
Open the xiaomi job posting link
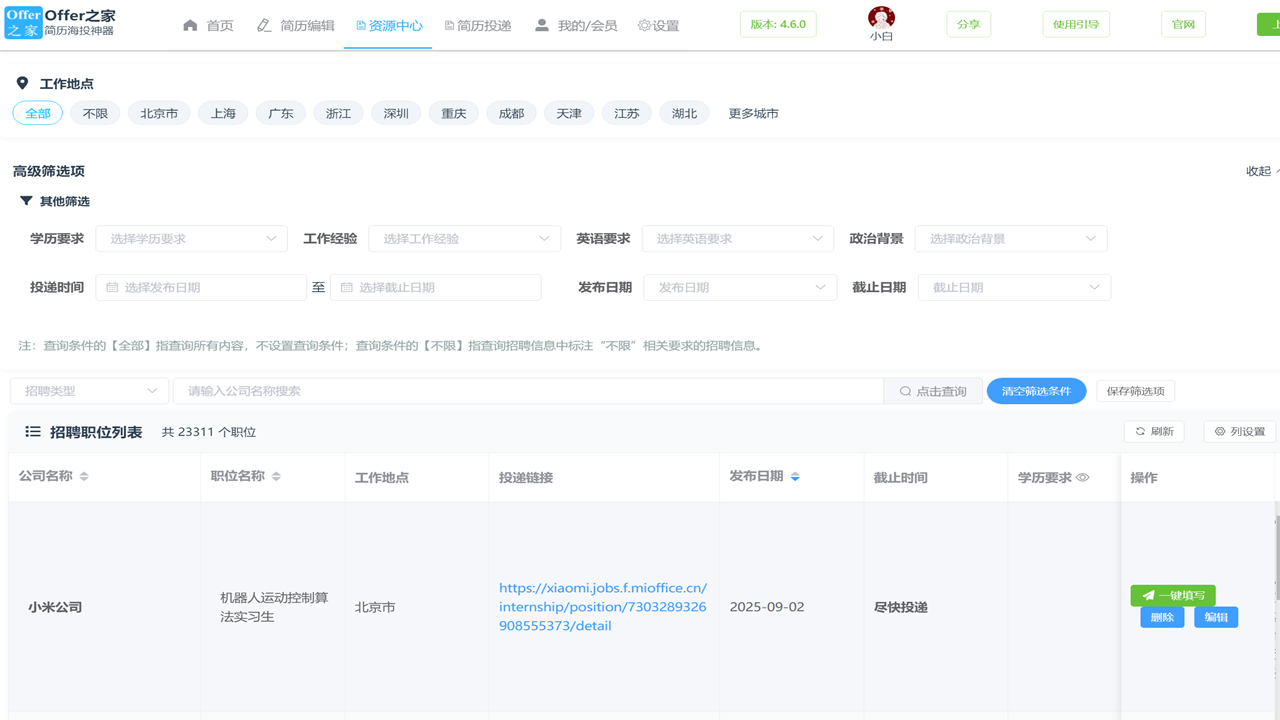coord(602,607)
